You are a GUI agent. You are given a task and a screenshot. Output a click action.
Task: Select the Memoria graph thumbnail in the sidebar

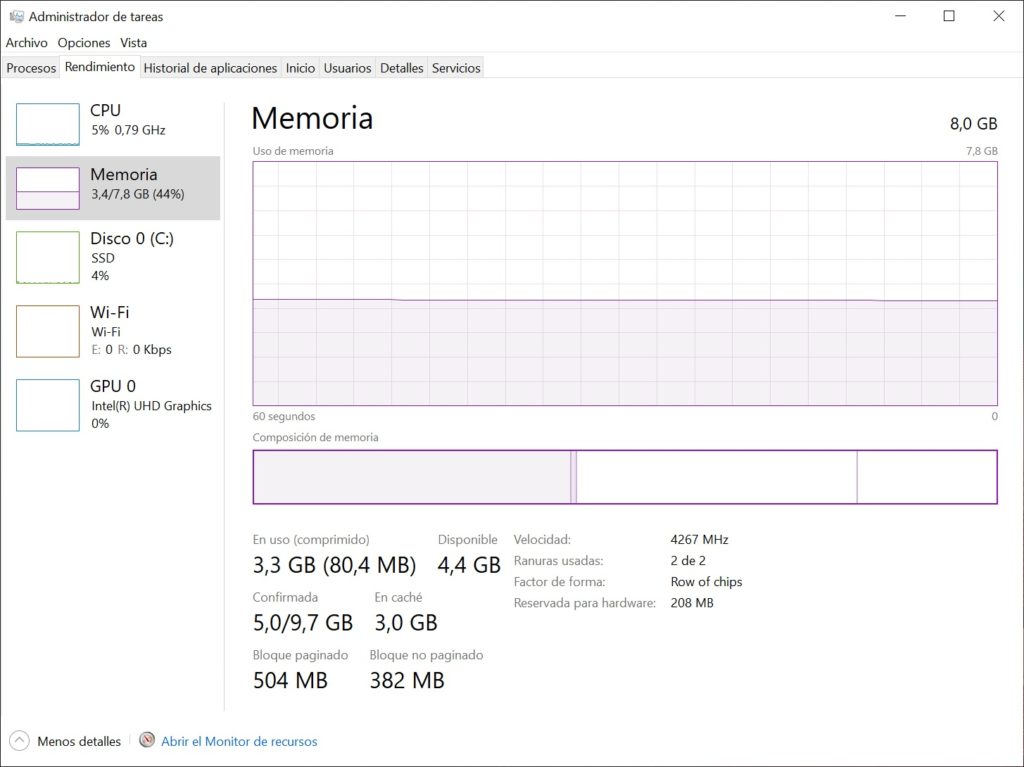(x=47, y=187)
